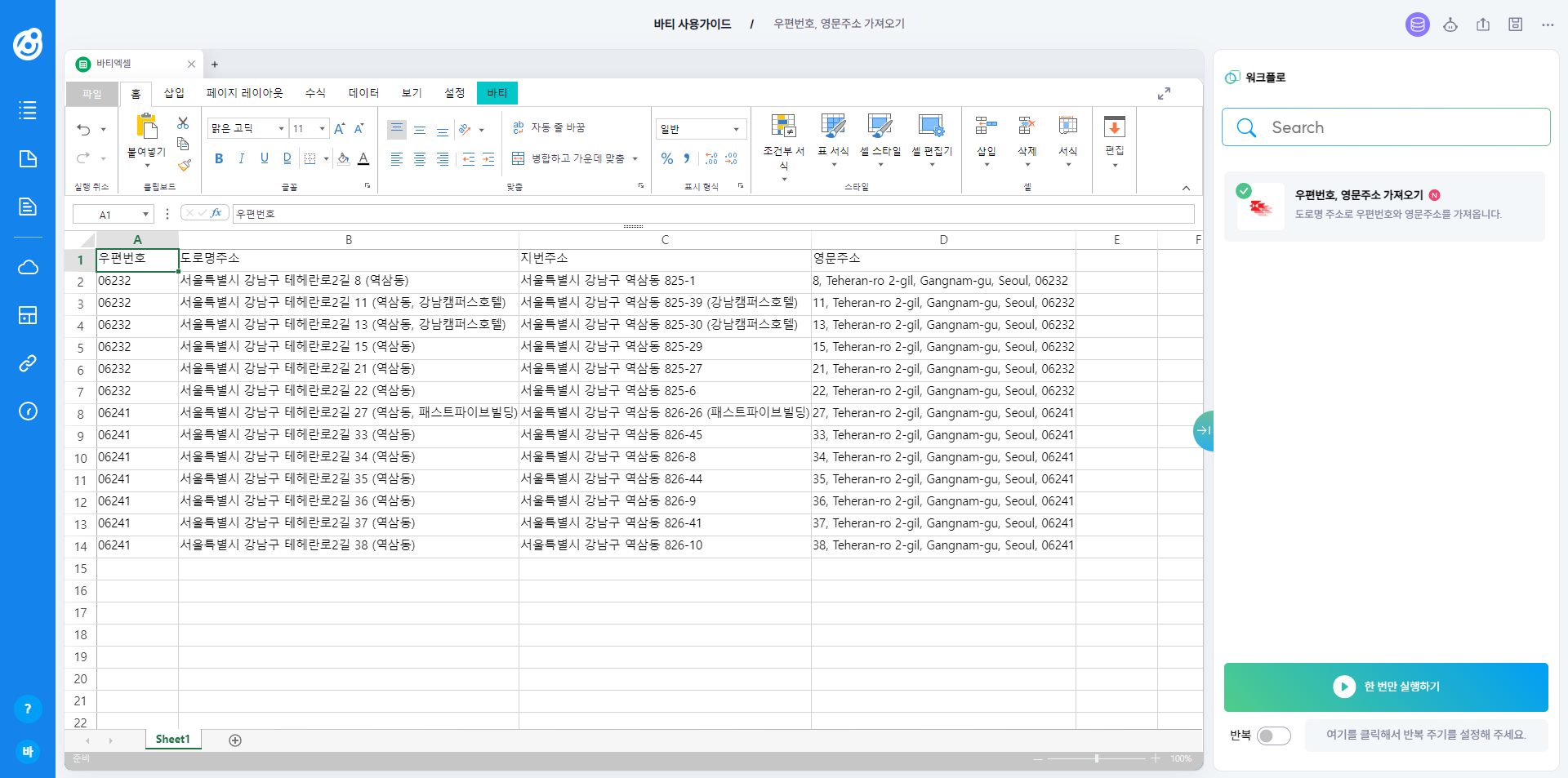Click the Bold formatting icon
This screenshot has width=1568, height=778.
coord(219,158)
